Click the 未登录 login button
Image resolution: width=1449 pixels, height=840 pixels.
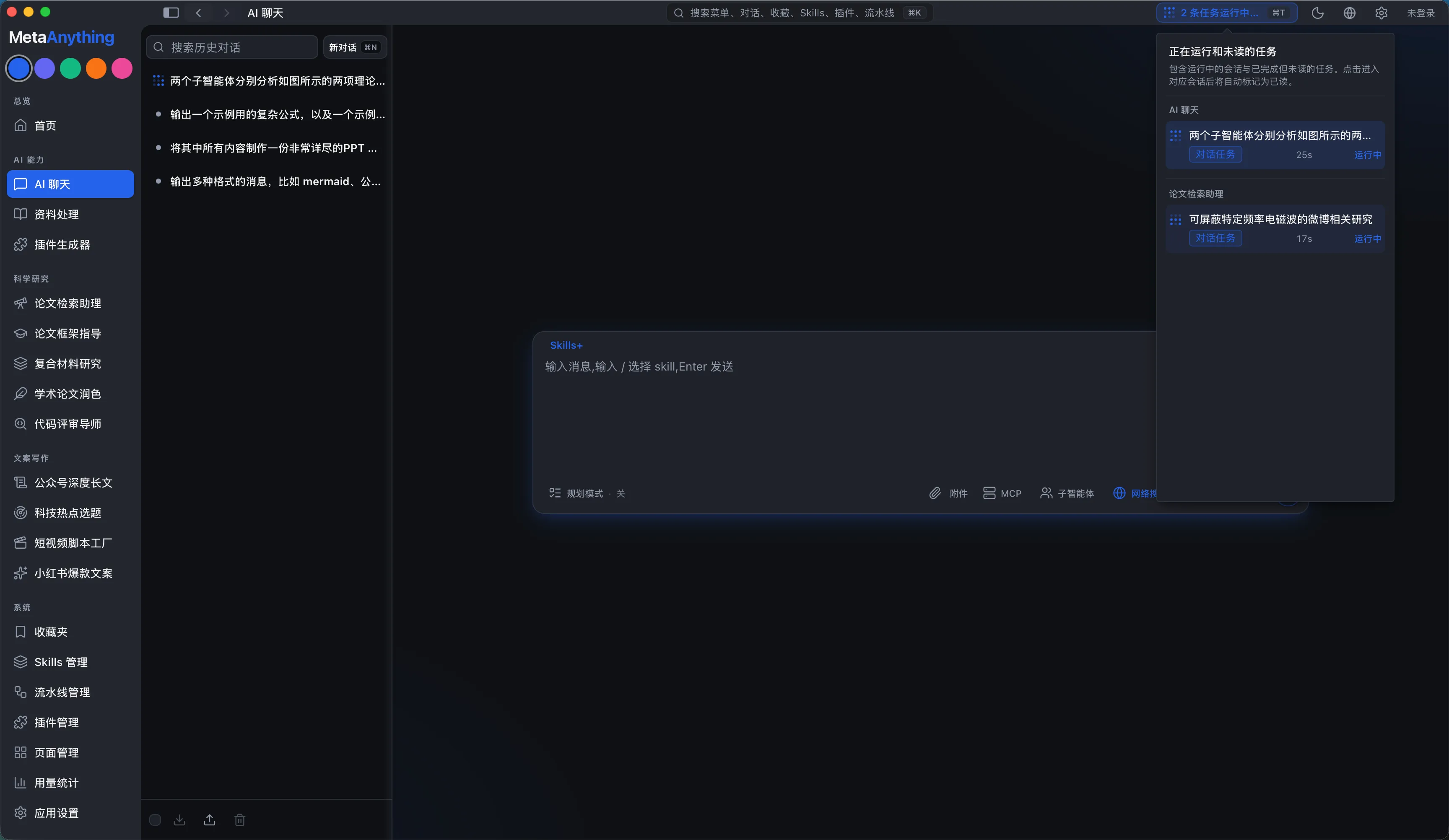[x=1421, y=13]
